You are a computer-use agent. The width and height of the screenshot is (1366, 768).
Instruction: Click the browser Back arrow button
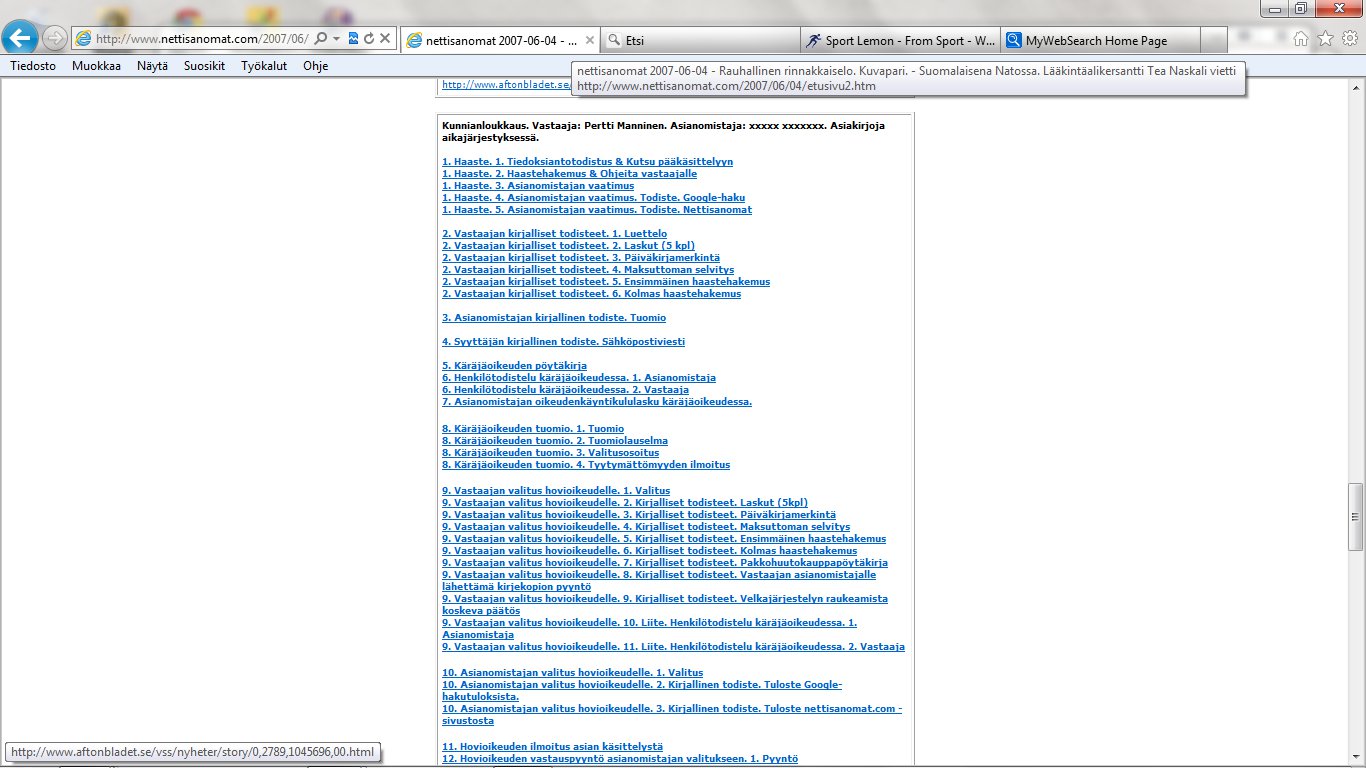tap(21, 39)
